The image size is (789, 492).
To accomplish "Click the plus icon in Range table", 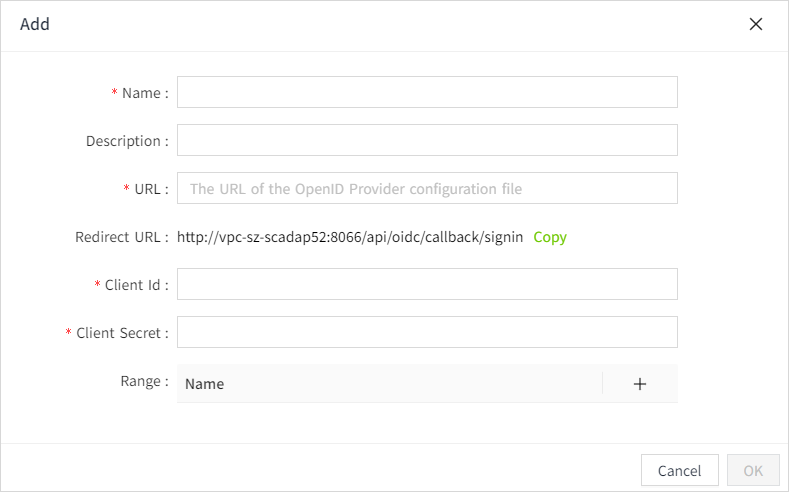I will coord(640,384).
